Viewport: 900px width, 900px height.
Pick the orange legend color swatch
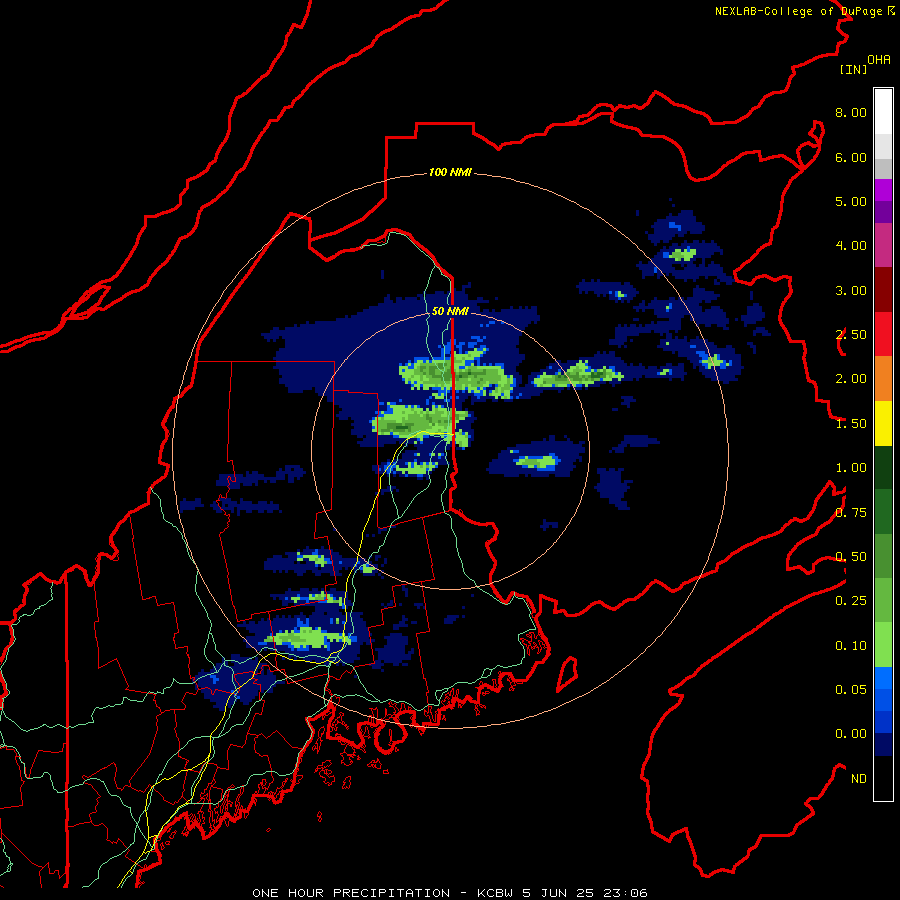[x=883, y=378]
